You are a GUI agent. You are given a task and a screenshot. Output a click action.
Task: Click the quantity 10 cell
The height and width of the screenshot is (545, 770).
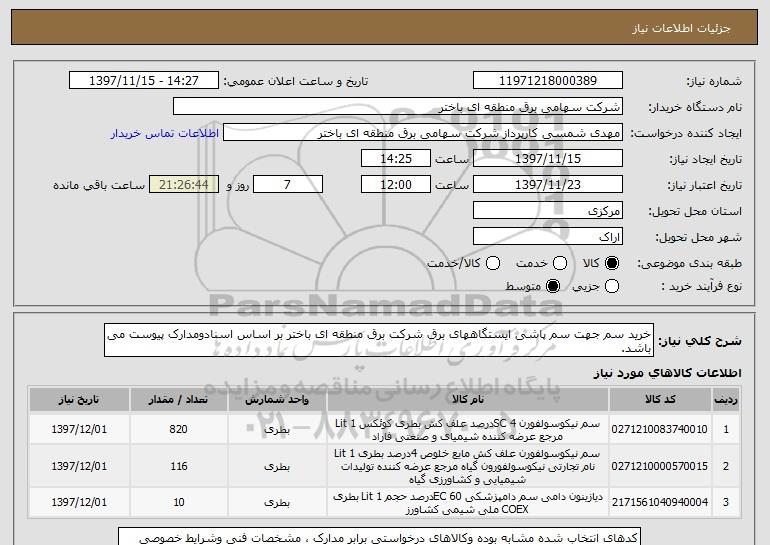point(178,502)
